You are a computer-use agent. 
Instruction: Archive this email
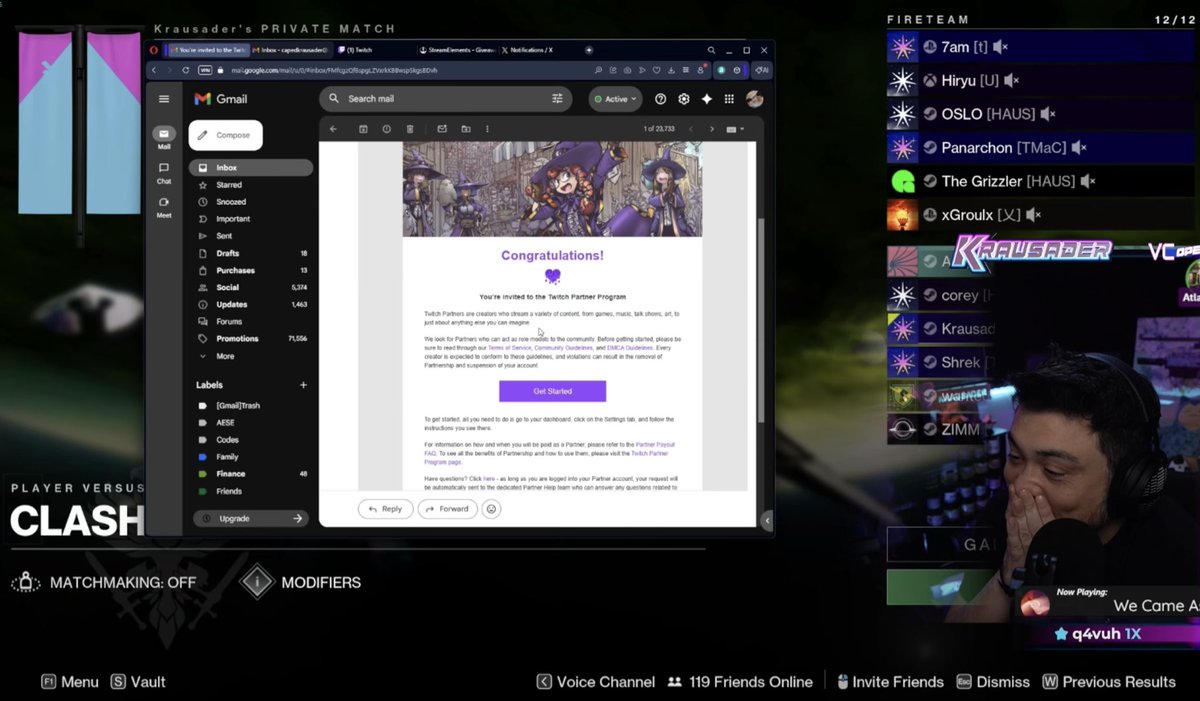pos(363,129)
